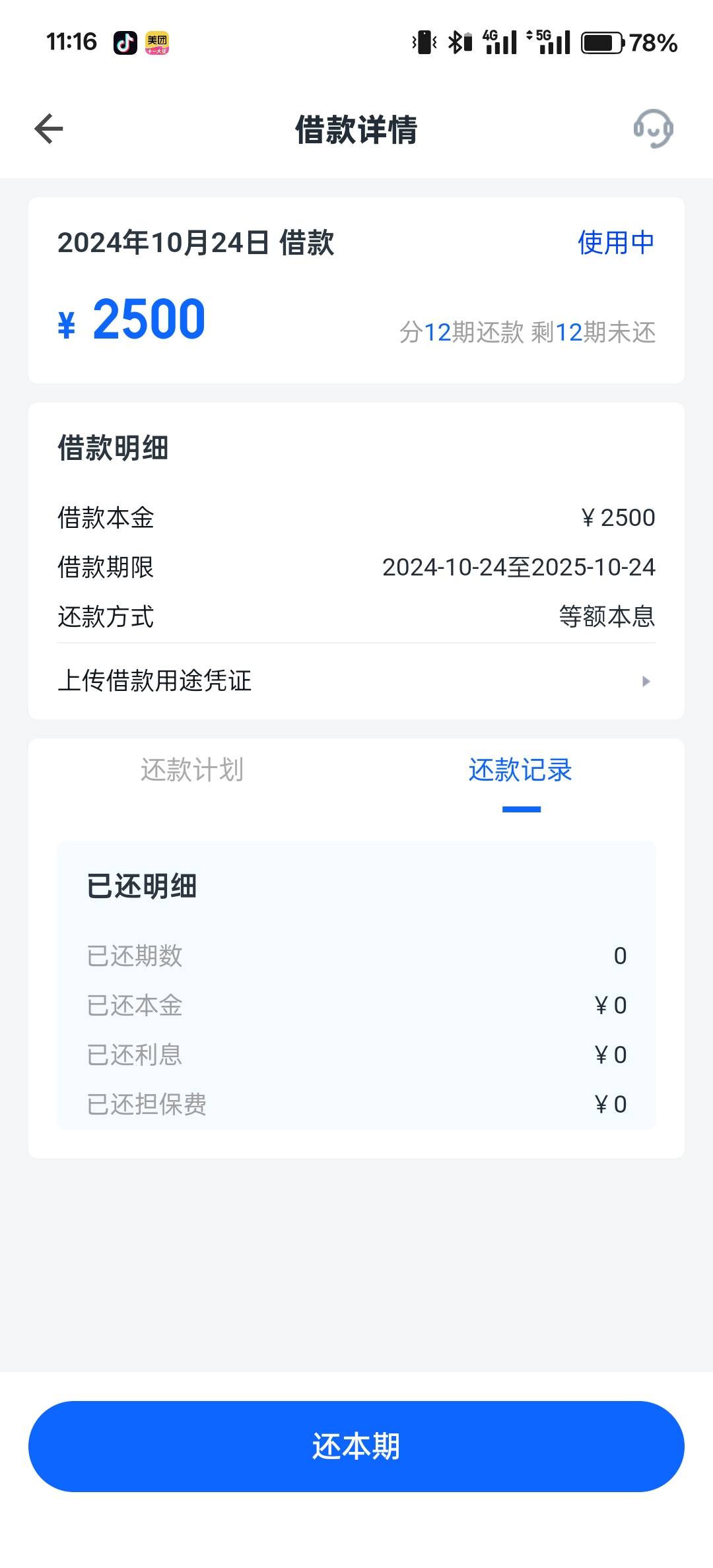Screen dimensions: 713x1568
Task: Switch to 还款计划 tab
Action: (192, 770)
